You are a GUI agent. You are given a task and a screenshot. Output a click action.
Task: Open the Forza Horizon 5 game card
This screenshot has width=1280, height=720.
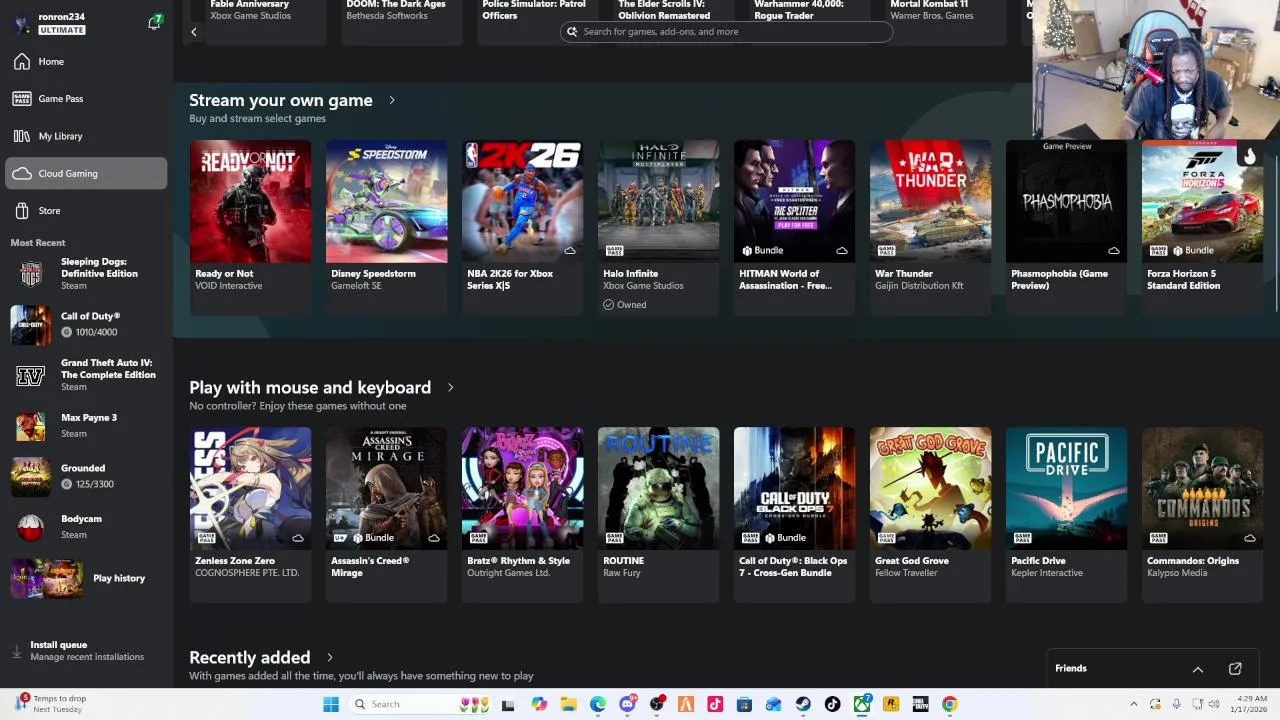point(1202,227)
